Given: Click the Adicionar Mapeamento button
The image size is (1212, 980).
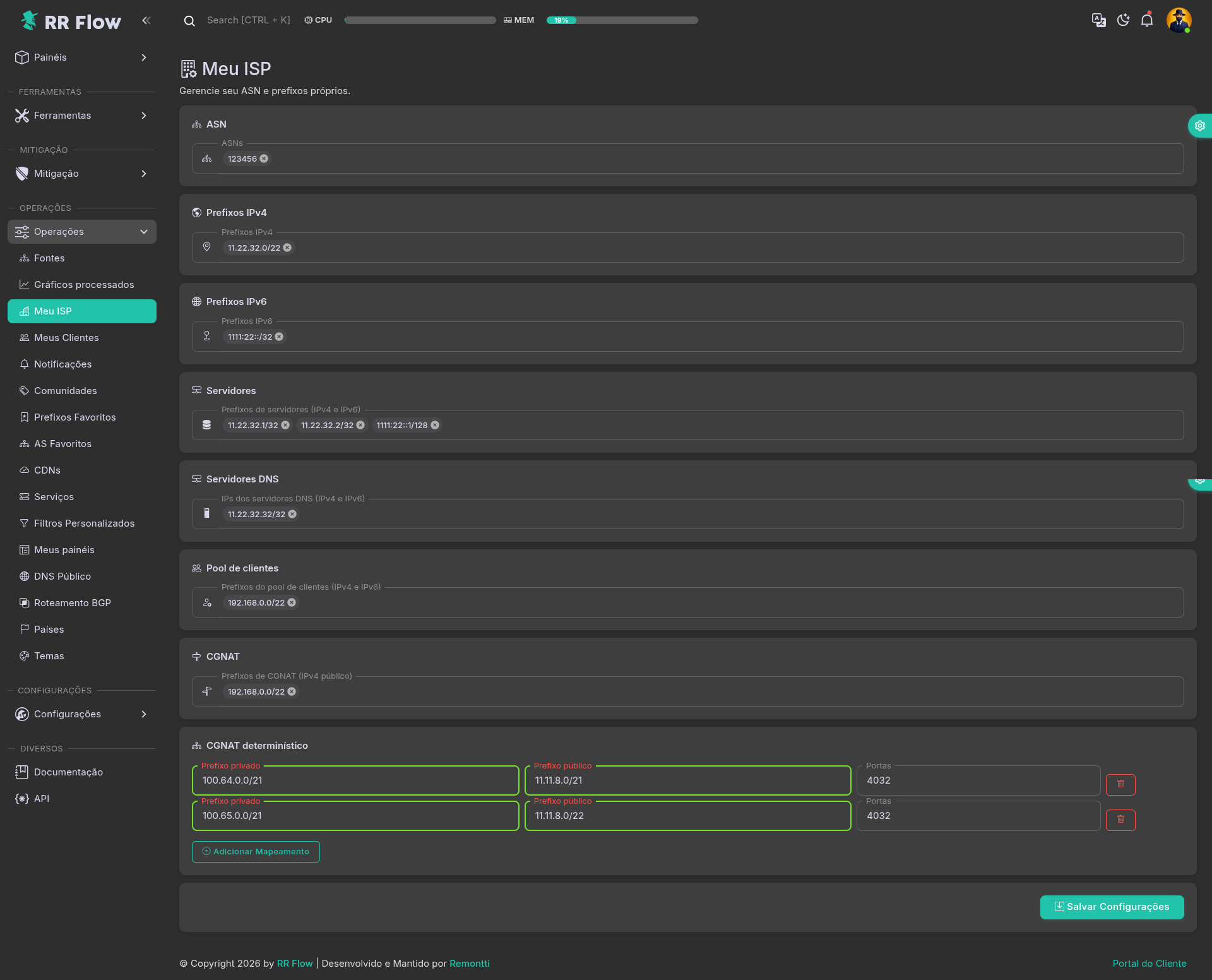Looking at the screenshot, I should click(x=256, y=852).
